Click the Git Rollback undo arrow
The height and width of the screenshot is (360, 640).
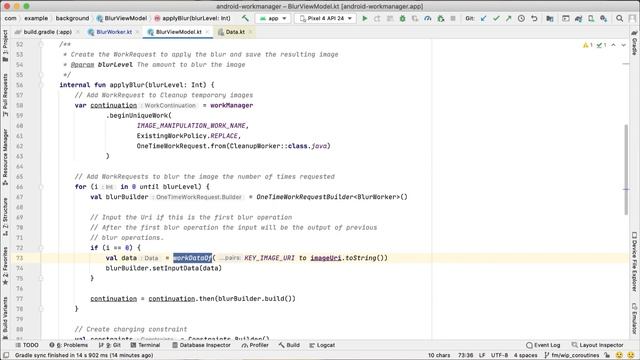pyautogui.click(x=534, y=18)
